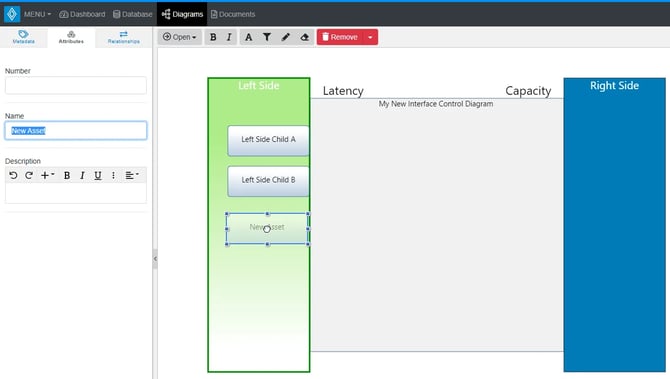
Task: Expand the Remove button dropdown arrow
Action: [370, 37]
